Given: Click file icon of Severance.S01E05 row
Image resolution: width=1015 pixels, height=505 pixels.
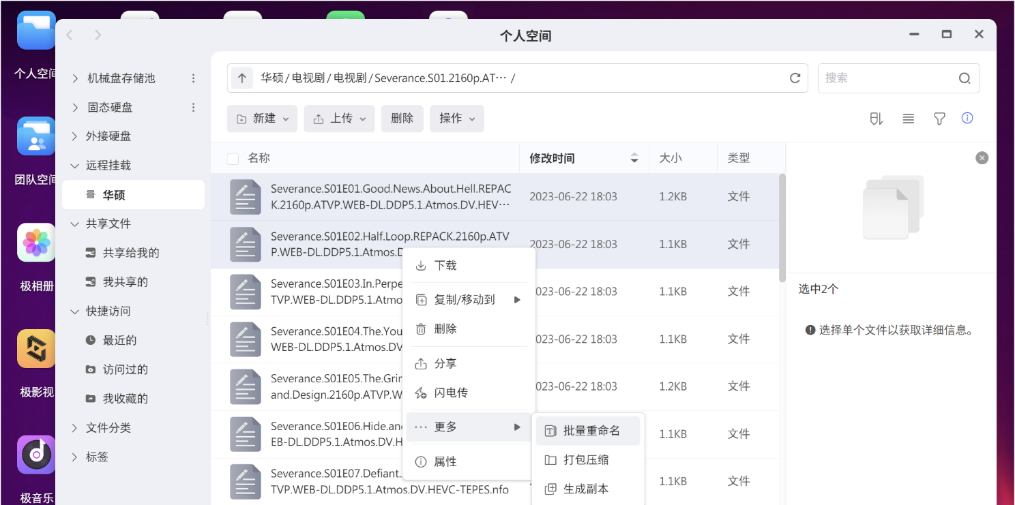Looking at the screenshot, I should (x=245, y=387).
